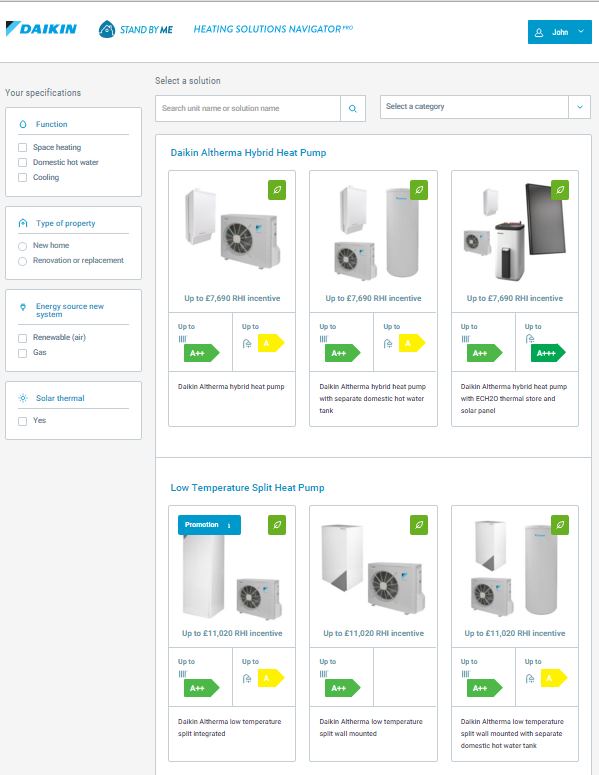Click yellow A label on split integrated card
599x775 pixels.
click(271, 678)
